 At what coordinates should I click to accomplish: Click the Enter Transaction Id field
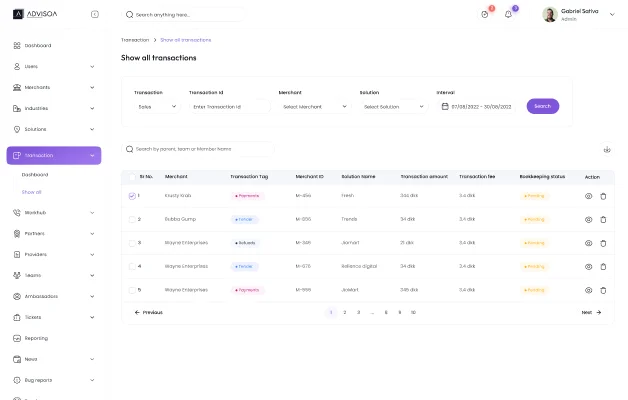[x=229, y=107]
